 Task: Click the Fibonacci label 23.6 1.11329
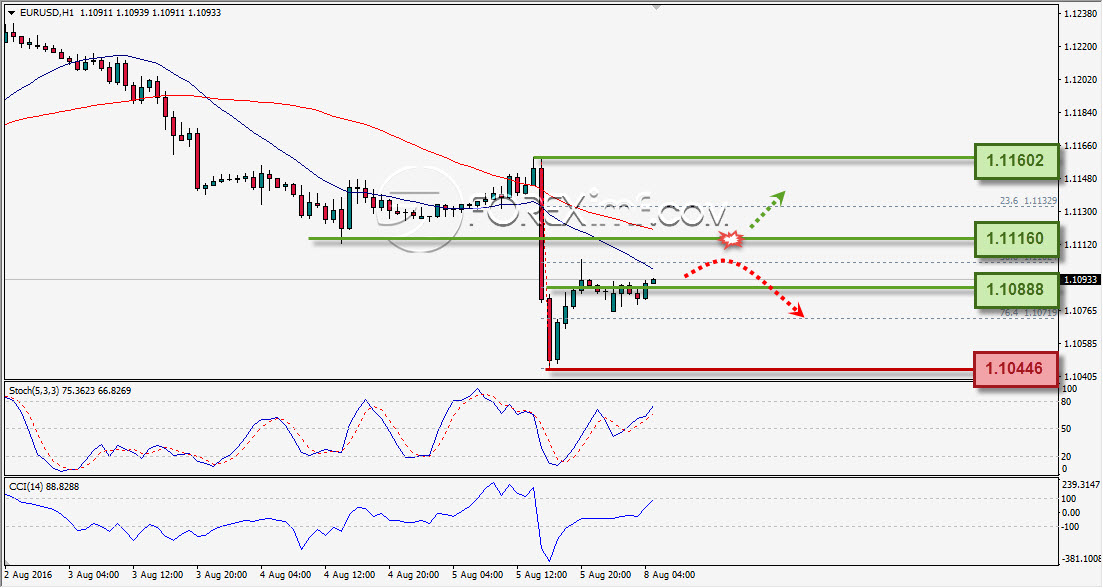click(x=1028, y=200)
